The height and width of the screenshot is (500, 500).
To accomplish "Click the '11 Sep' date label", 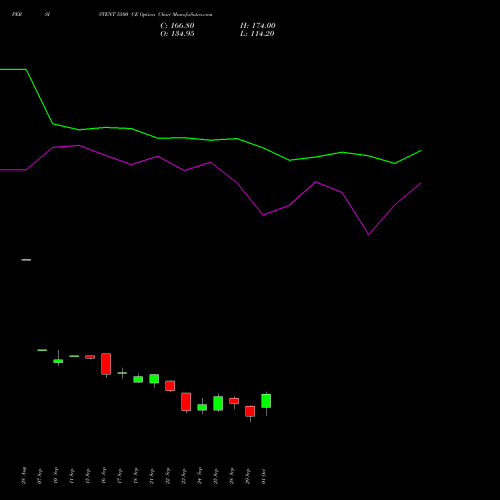I will point(72,476).
